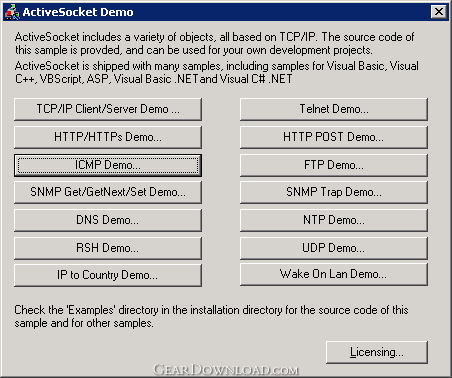Screen dimensions: 452x378
Task: Click the 'Check the Examples directory' note text
Action: click(211, 316)
